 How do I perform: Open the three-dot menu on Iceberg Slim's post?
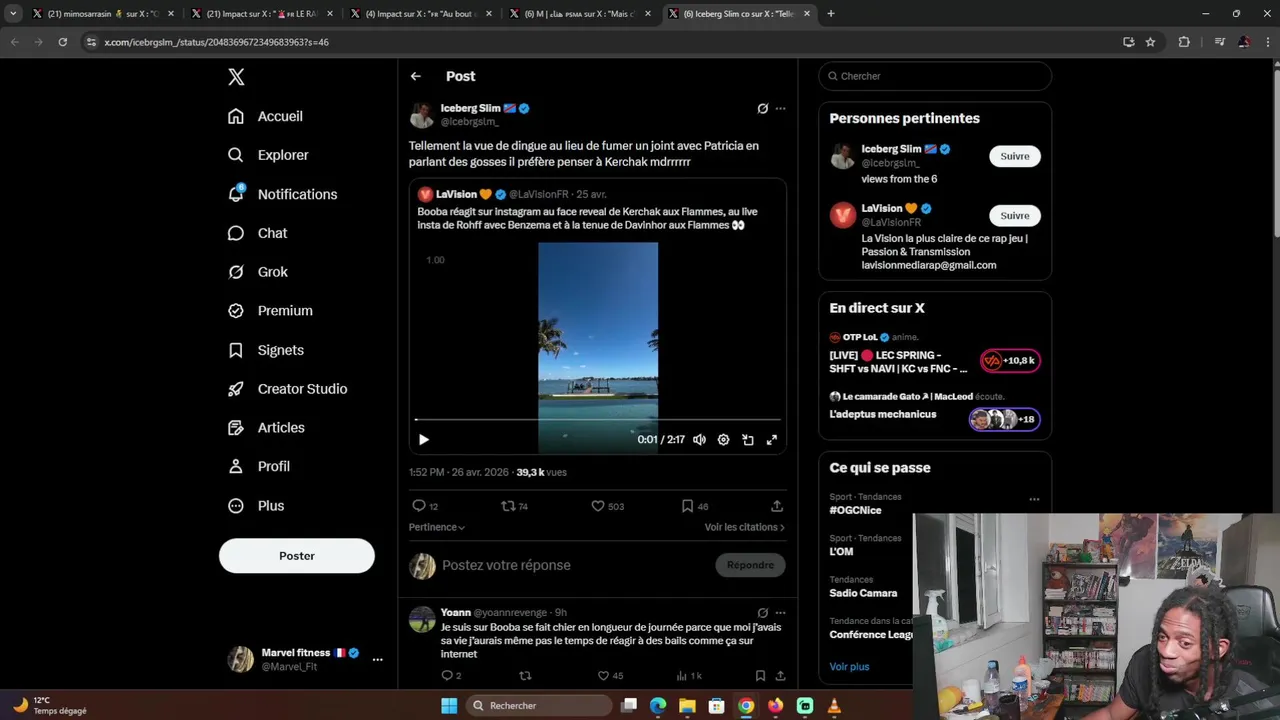pos(781,109)
